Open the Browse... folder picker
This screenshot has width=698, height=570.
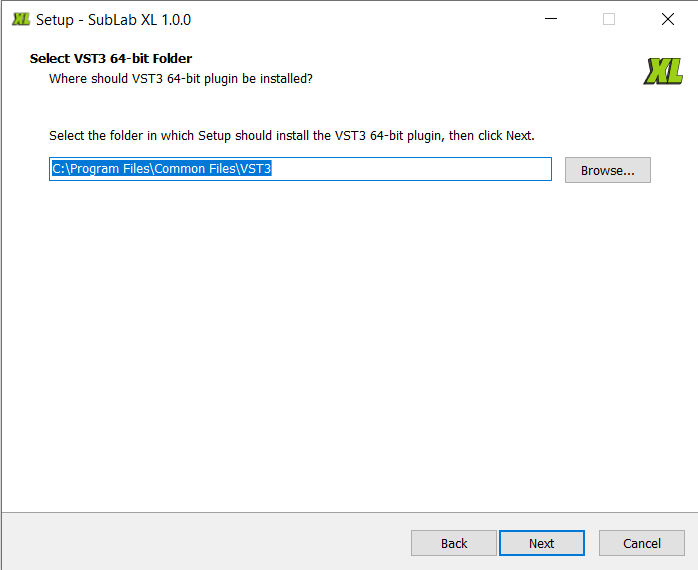607,170
